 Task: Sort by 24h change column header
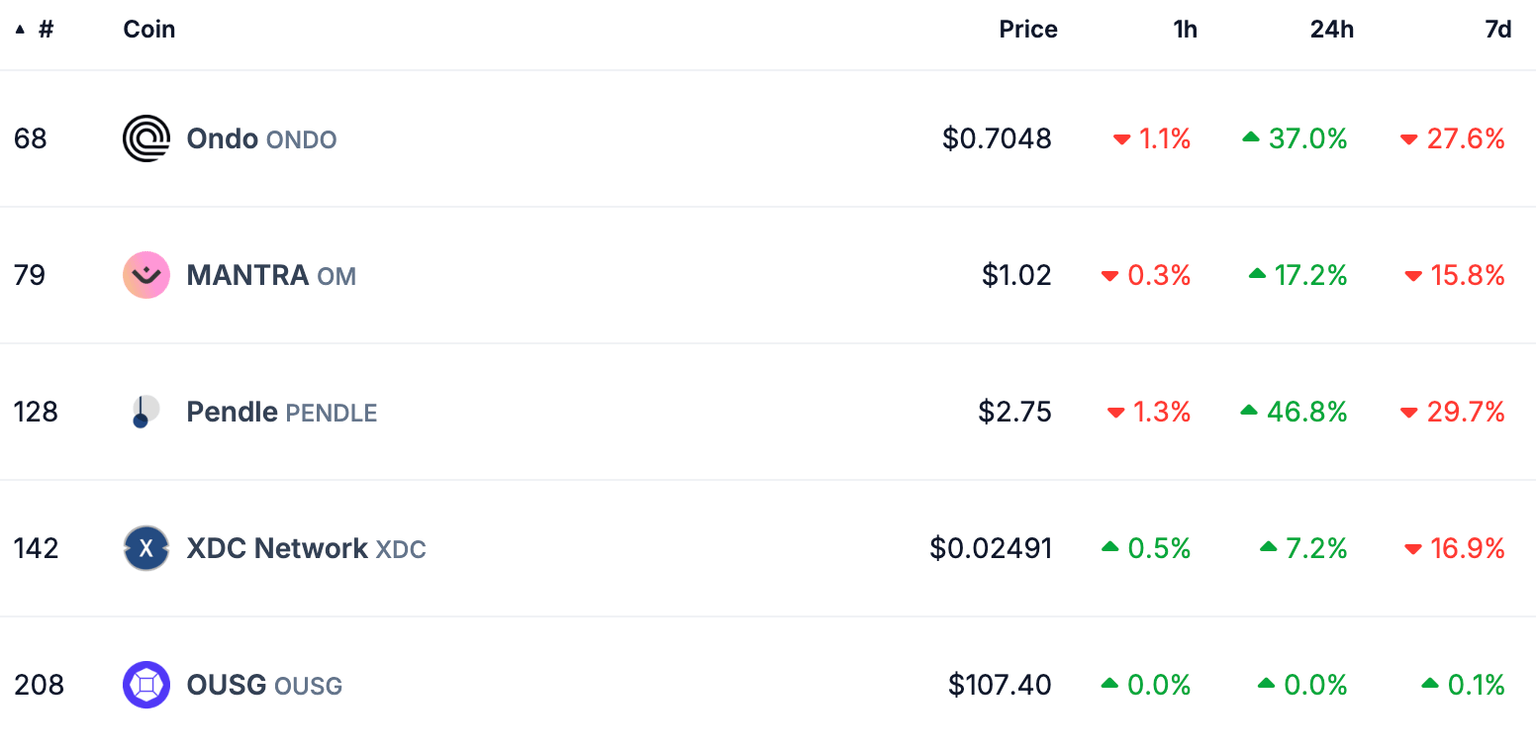point(1331,30)
